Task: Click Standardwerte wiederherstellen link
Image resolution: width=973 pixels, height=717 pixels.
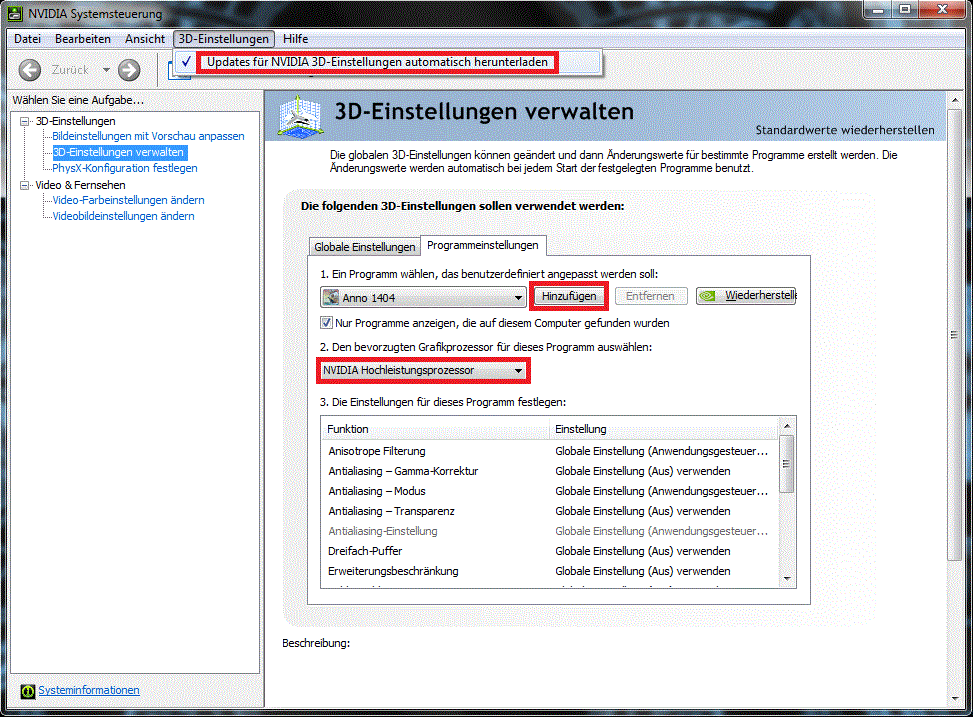Action: click(x=845, y=130)
